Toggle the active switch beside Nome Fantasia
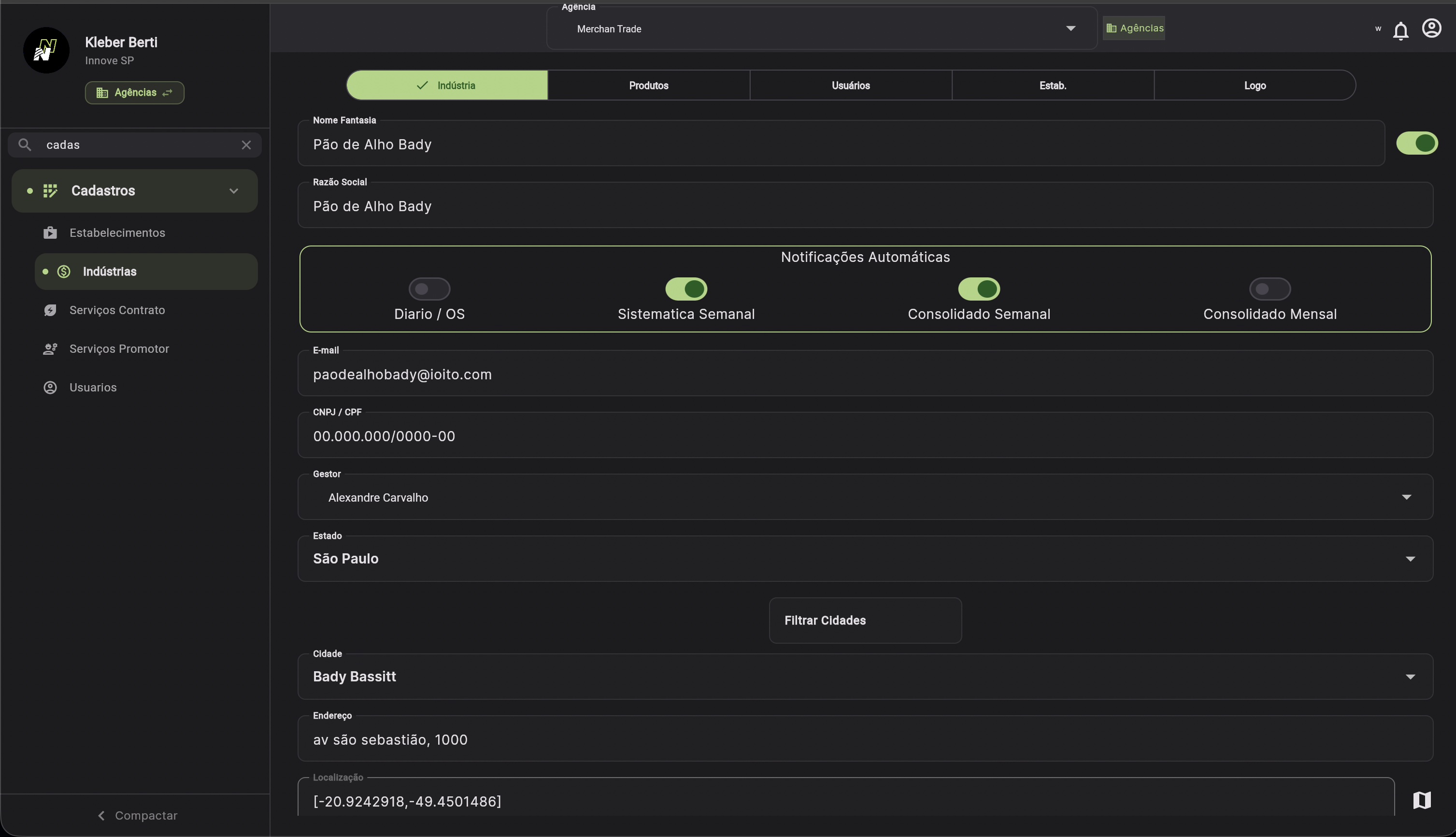This screenshot has width=1456, height=837. coord(1416,143)
